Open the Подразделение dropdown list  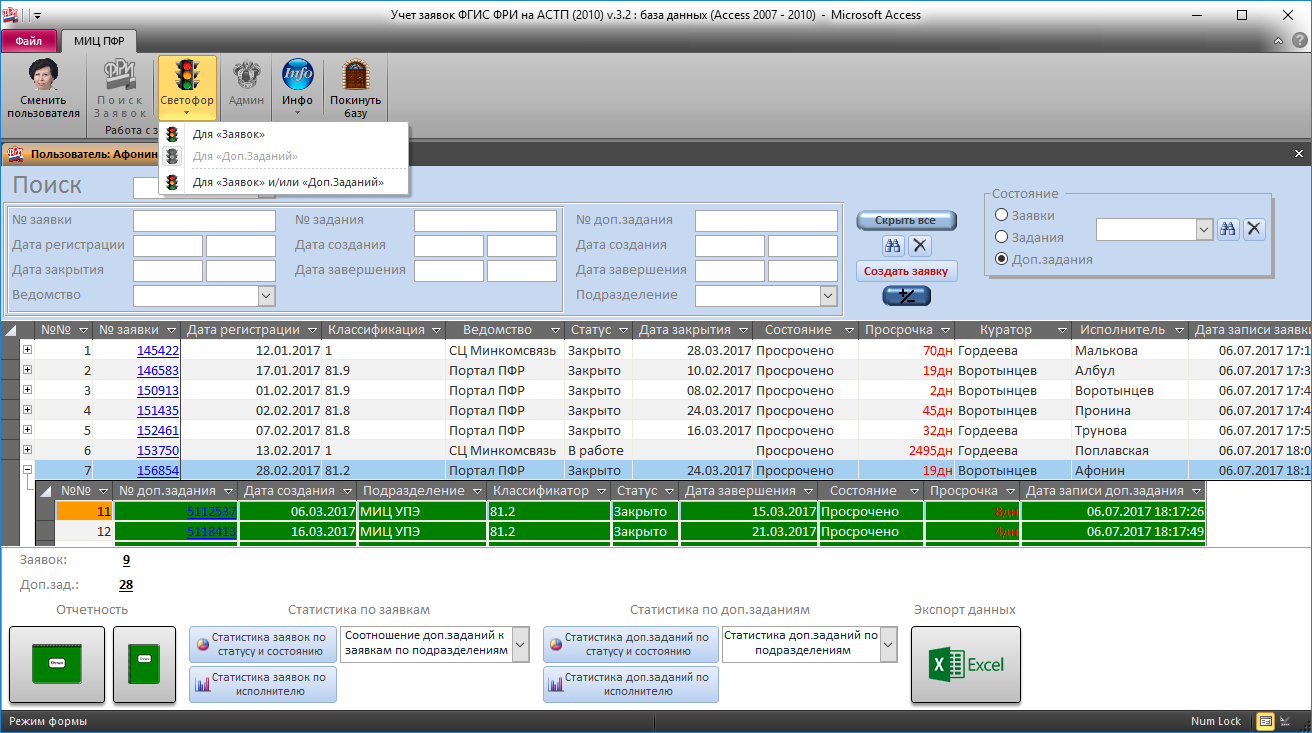[828, 295]
